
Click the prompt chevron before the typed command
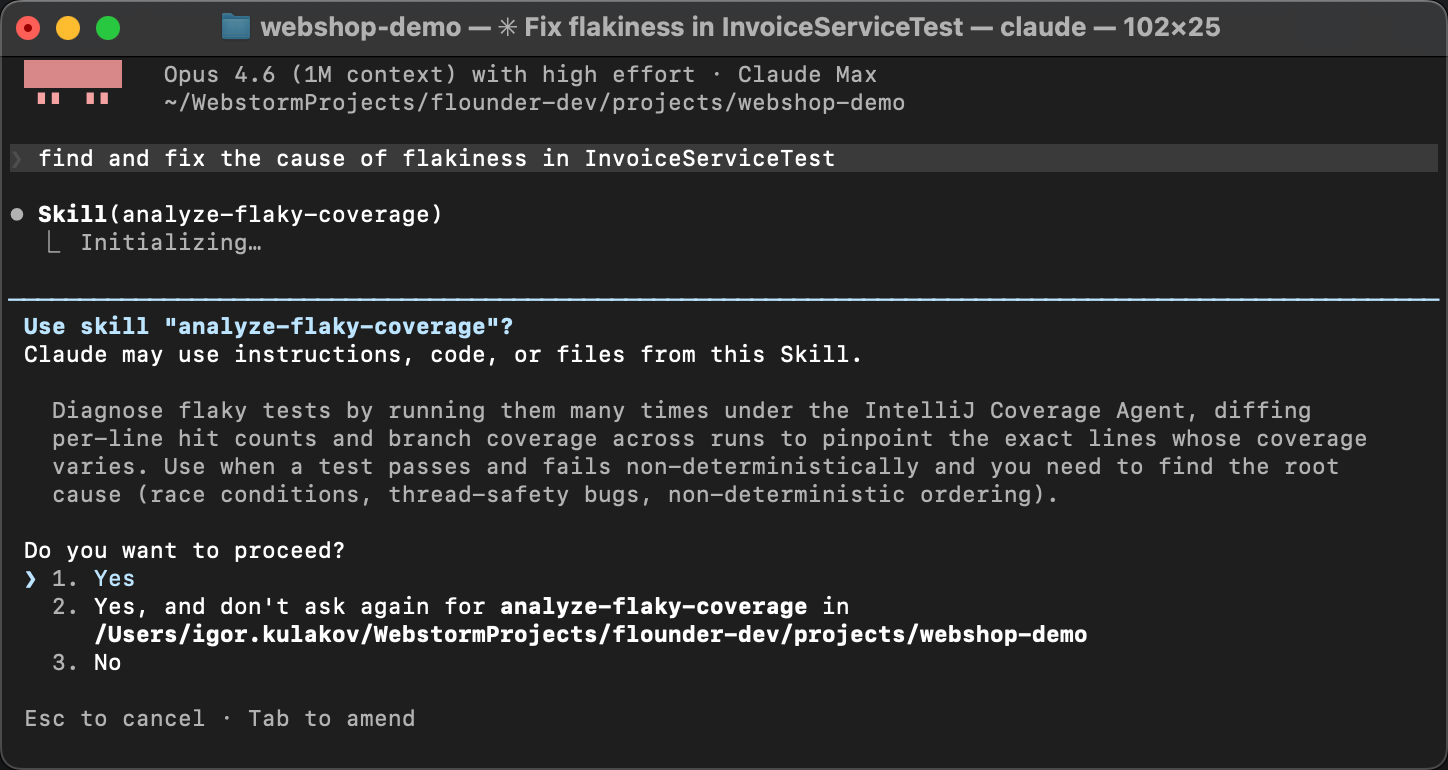pyautogui.click(x=17, y=158)
